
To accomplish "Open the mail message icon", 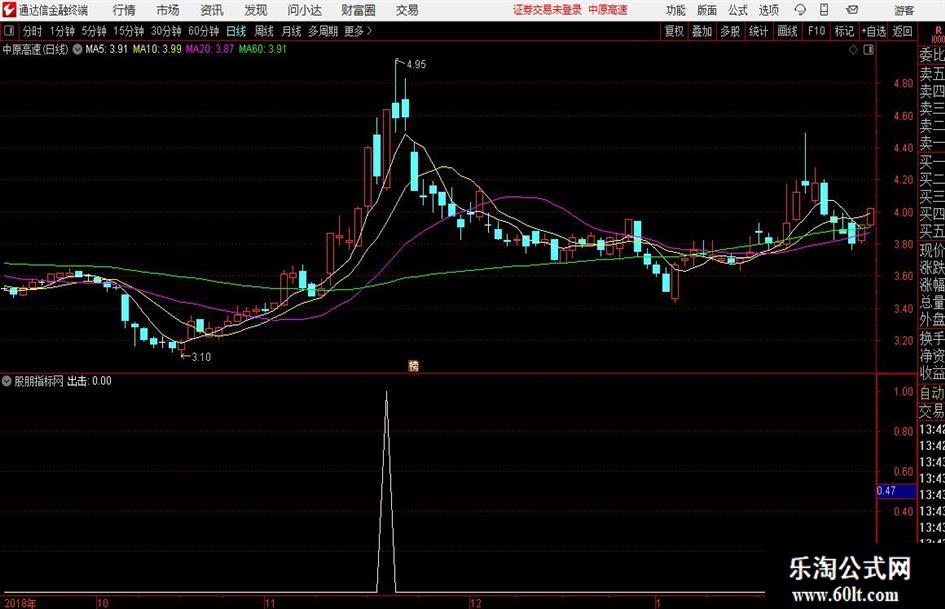I will [x=852, y=10].
